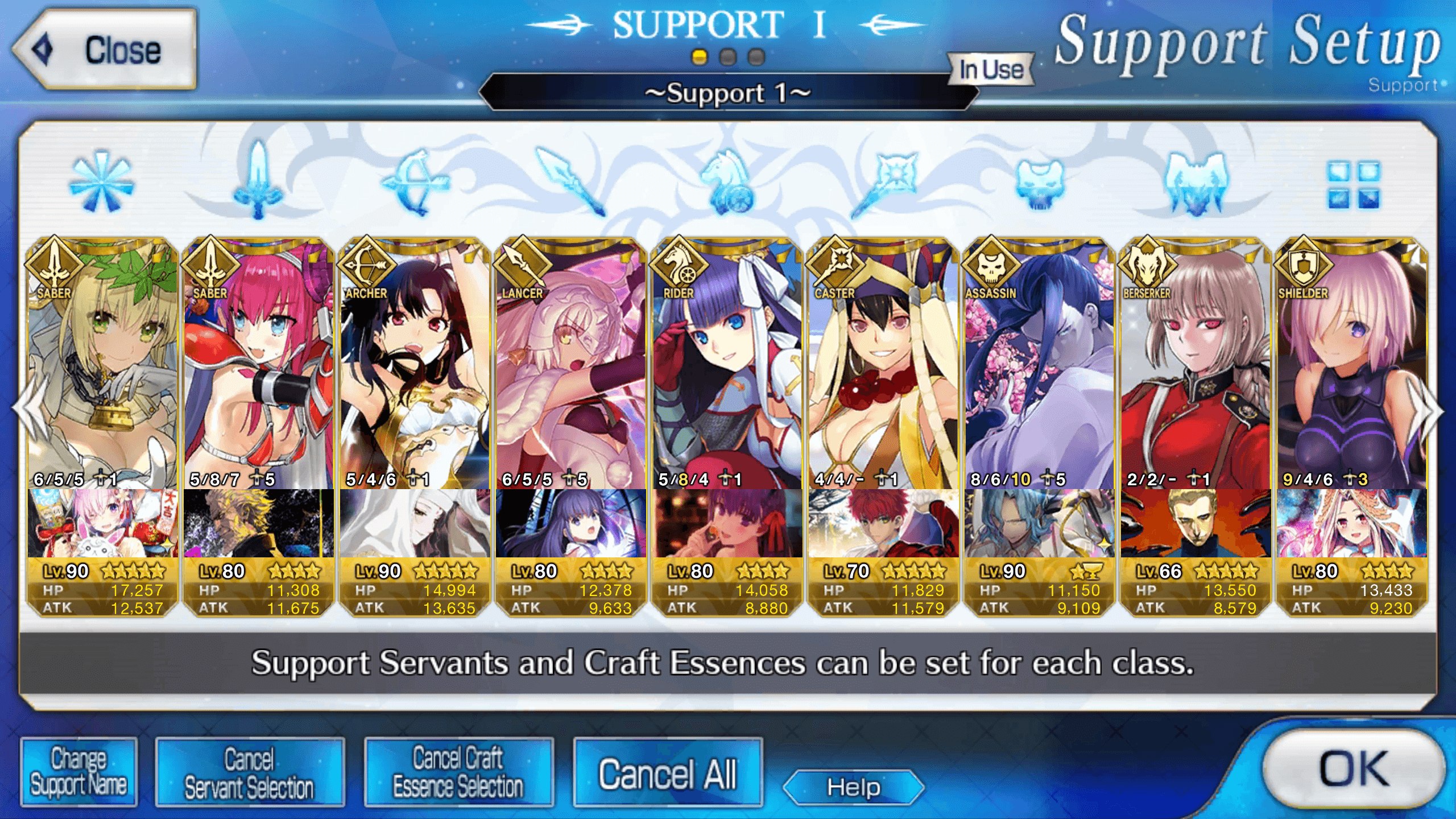
Task: Select the Saber class sword icon
Action: 258,181
